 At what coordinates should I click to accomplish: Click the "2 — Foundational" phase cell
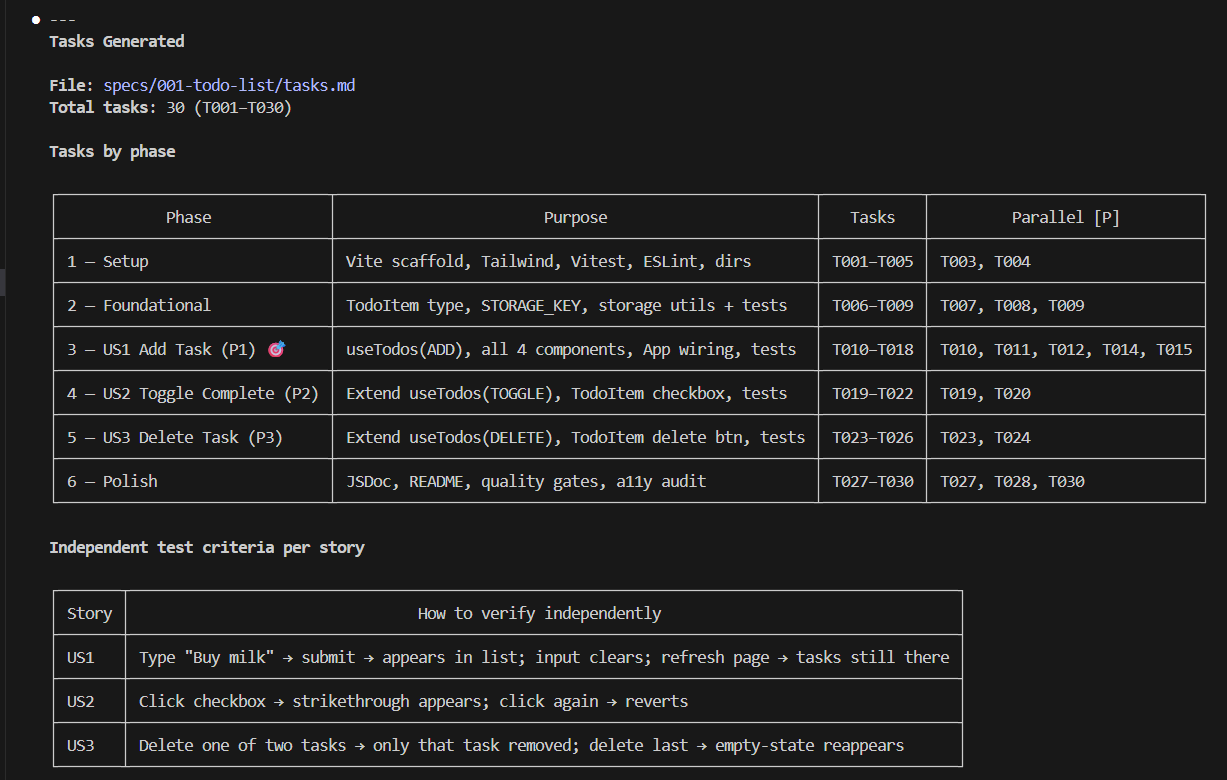[x=139, y=305]
